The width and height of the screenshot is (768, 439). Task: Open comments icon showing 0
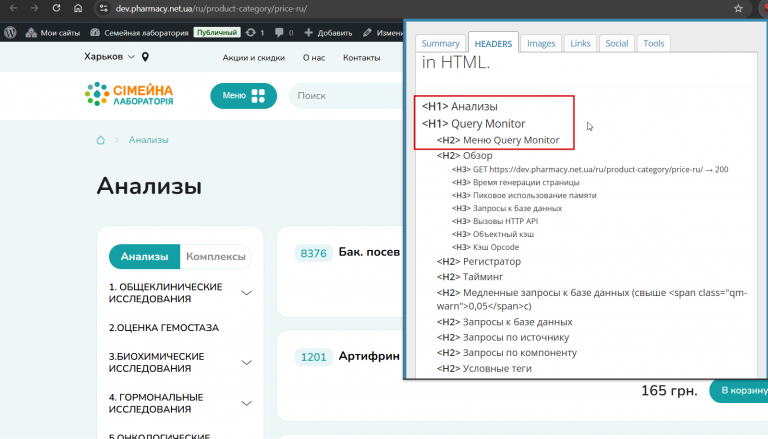284,33
